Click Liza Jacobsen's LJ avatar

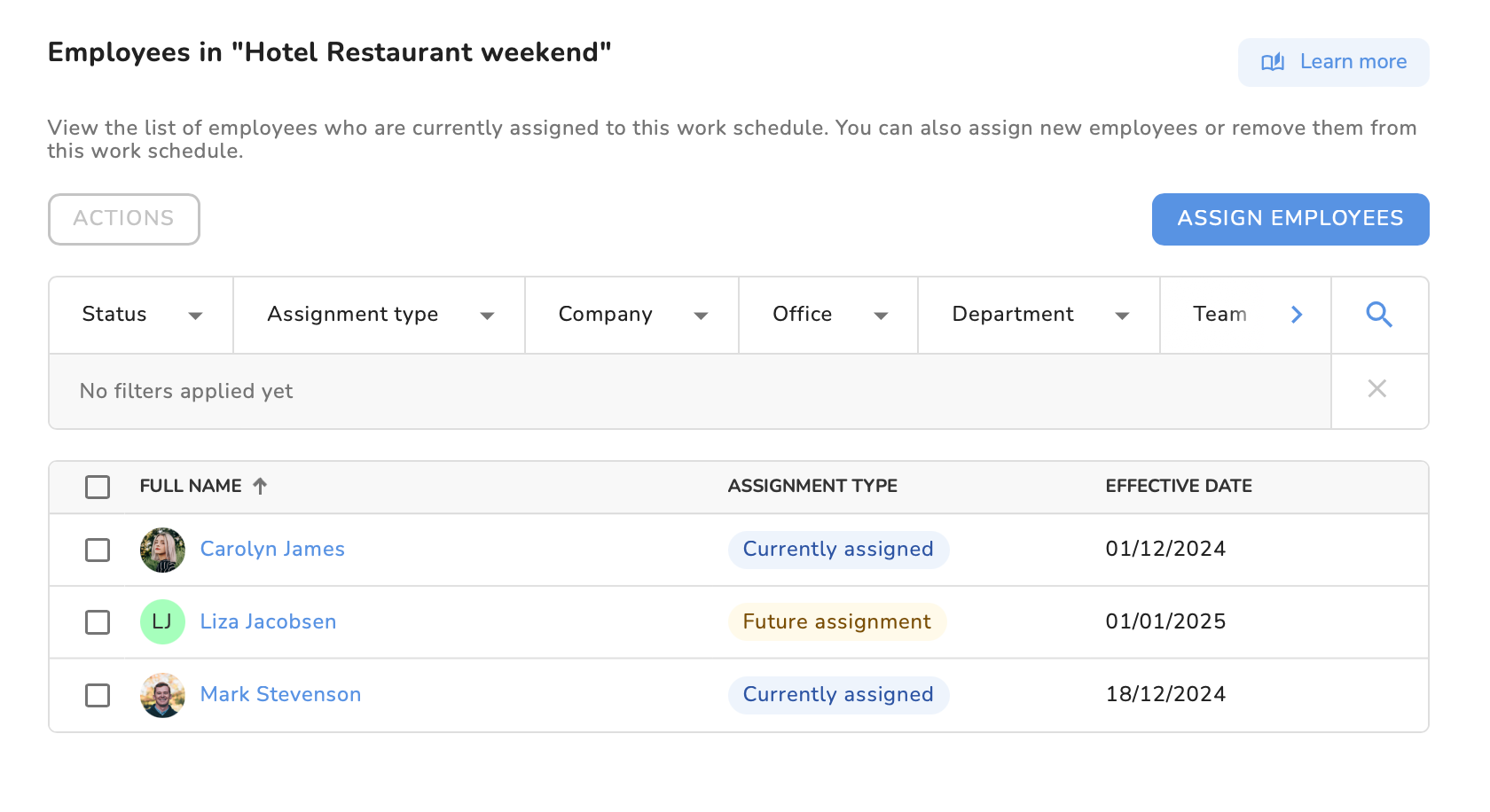coord(162,621)
